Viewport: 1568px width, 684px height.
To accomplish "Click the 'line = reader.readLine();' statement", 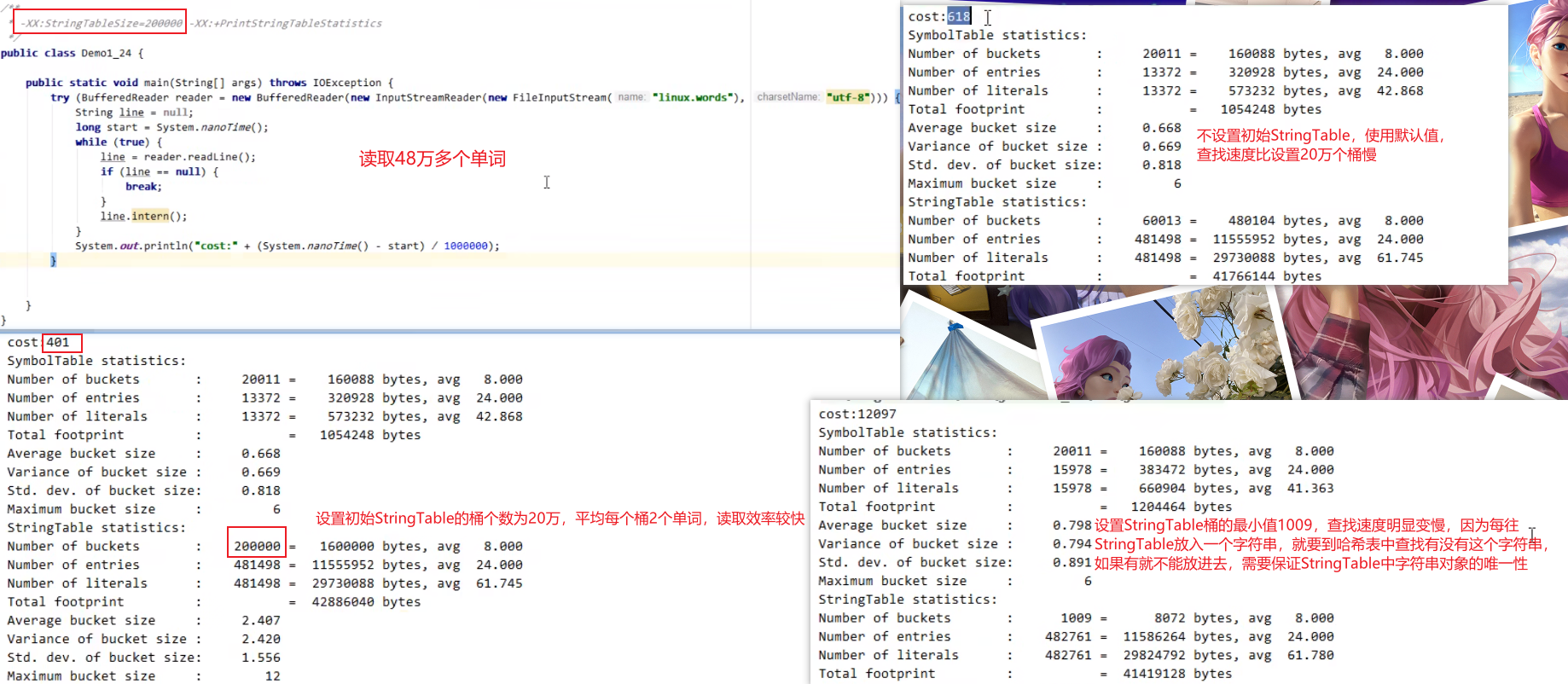I will pos(178,157).
